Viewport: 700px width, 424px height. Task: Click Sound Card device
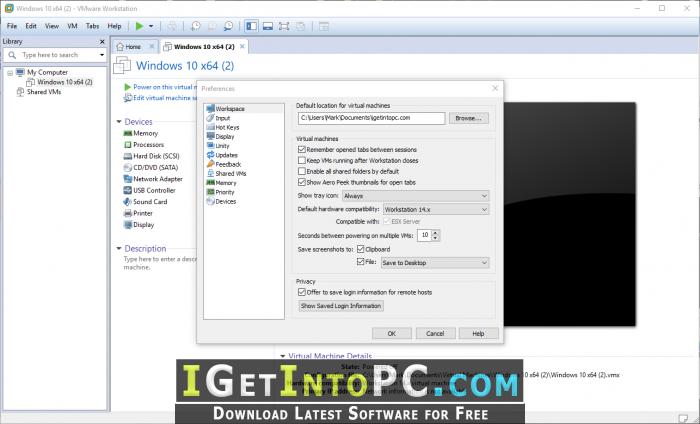click(x=146, y=202)
